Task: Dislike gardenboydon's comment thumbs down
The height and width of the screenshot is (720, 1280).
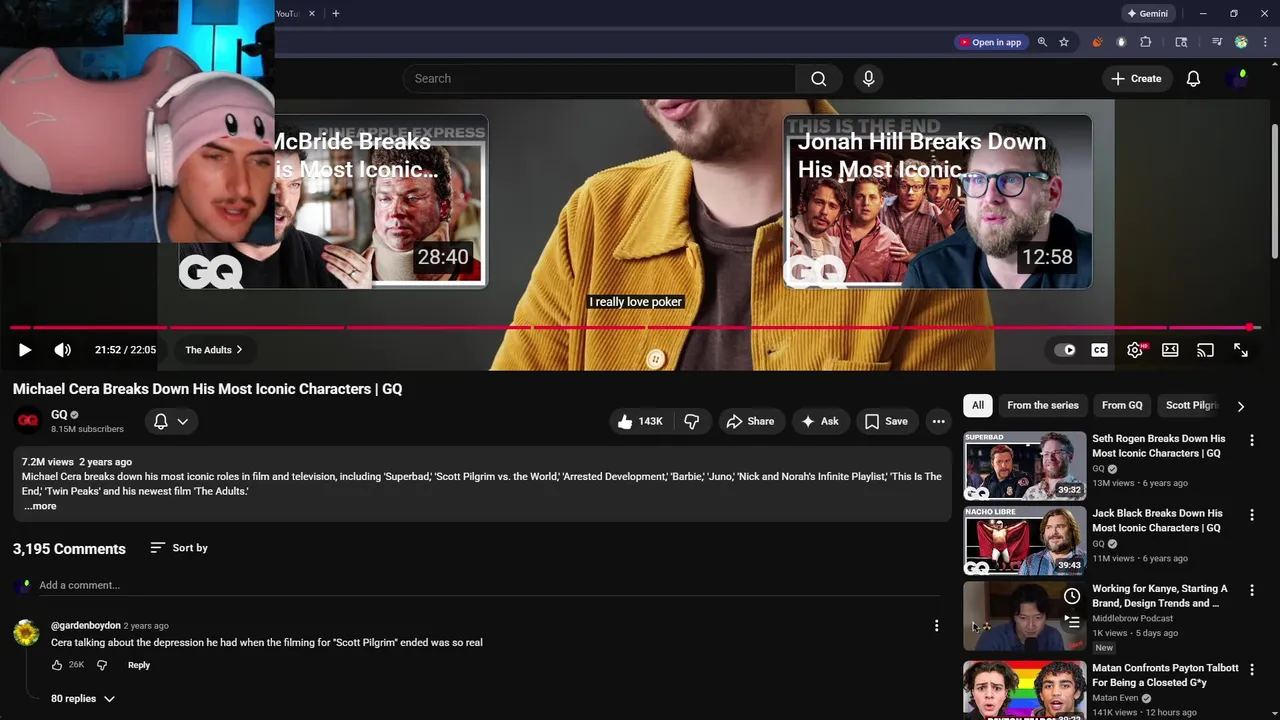Action: (x=101, y=665)
